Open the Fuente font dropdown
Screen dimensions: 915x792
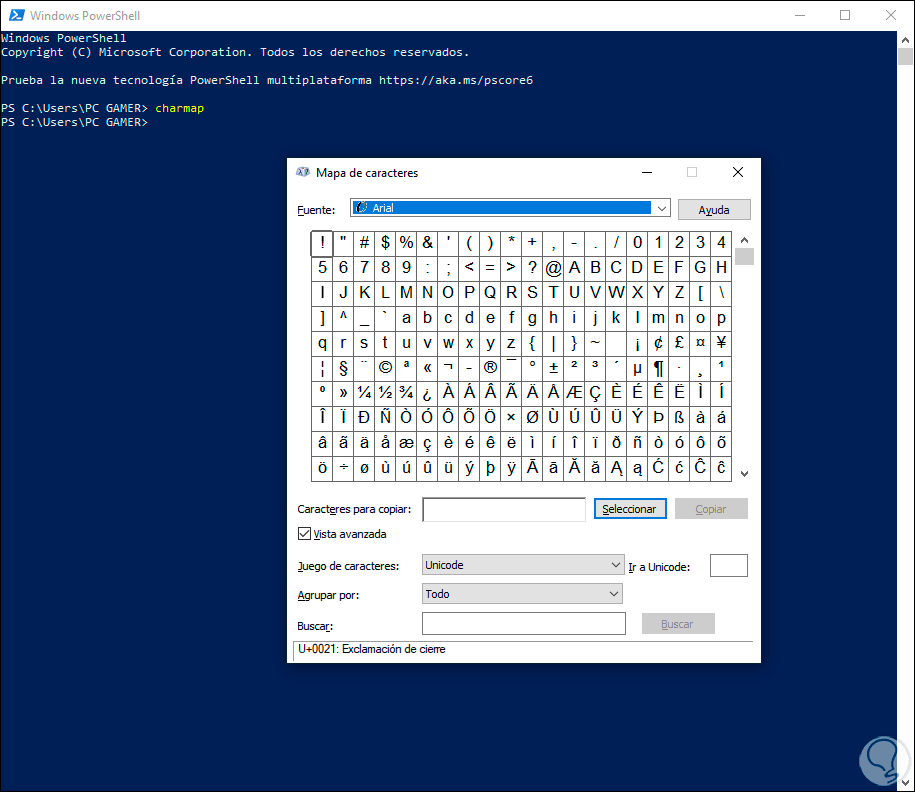click(510, 208)
